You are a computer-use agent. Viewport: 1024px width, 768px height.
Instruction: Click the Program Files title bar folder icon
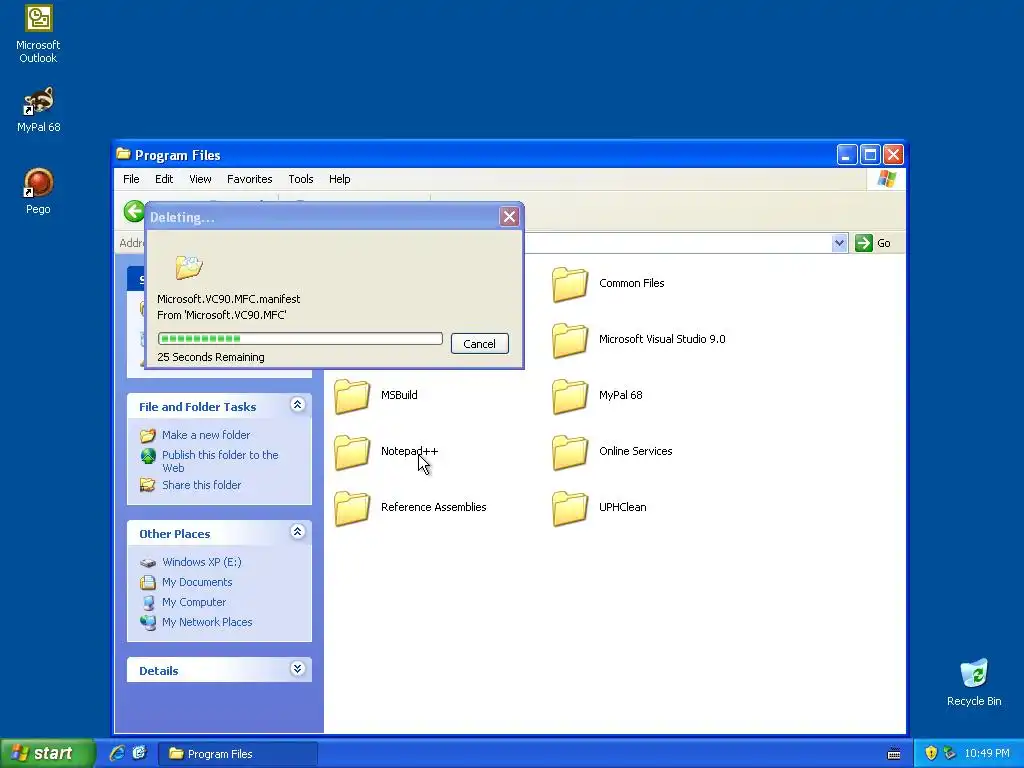[x=123, y=154]
